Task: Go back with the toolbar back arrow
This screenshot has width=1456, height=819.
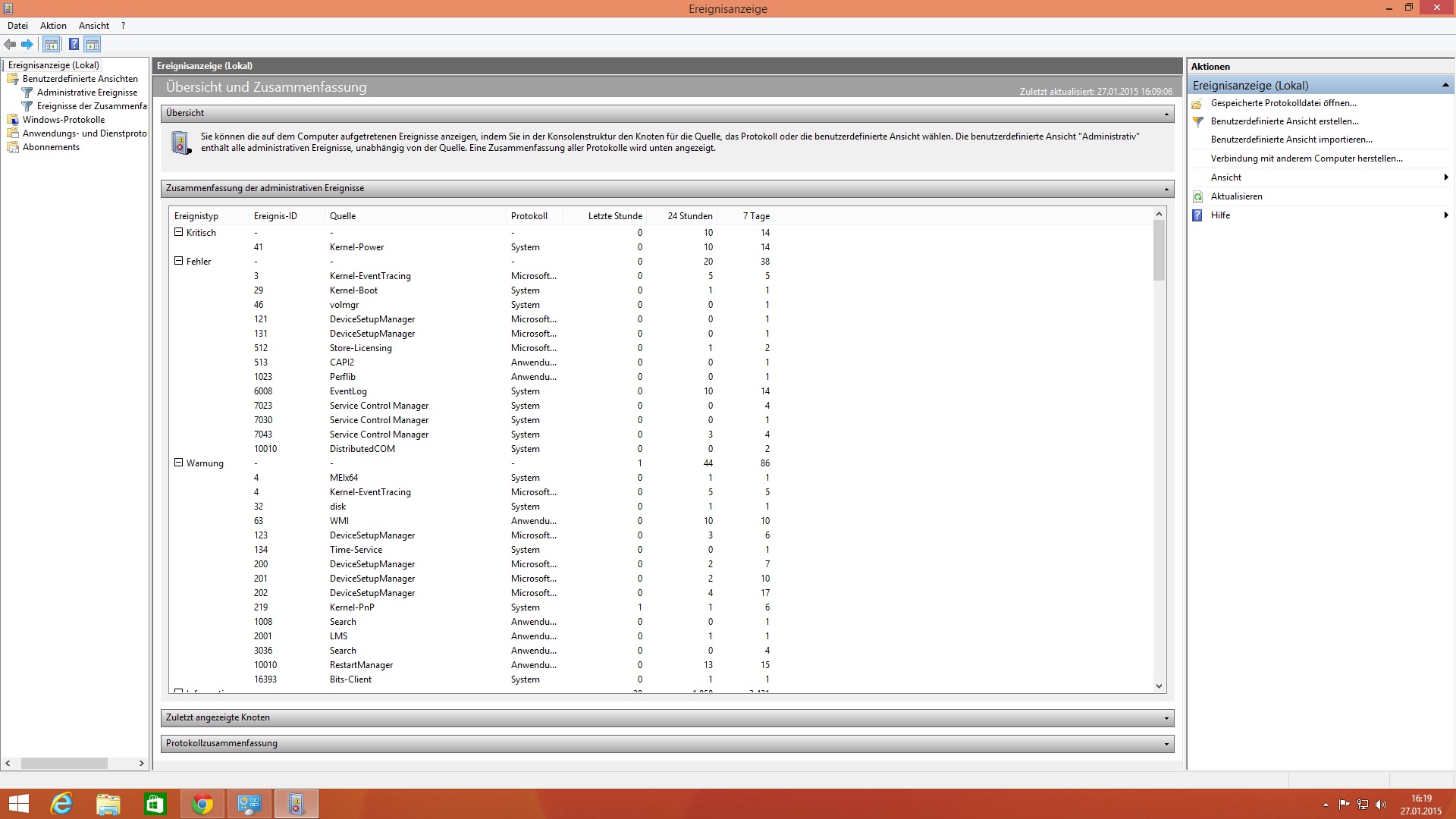Action: pos(10,45)
